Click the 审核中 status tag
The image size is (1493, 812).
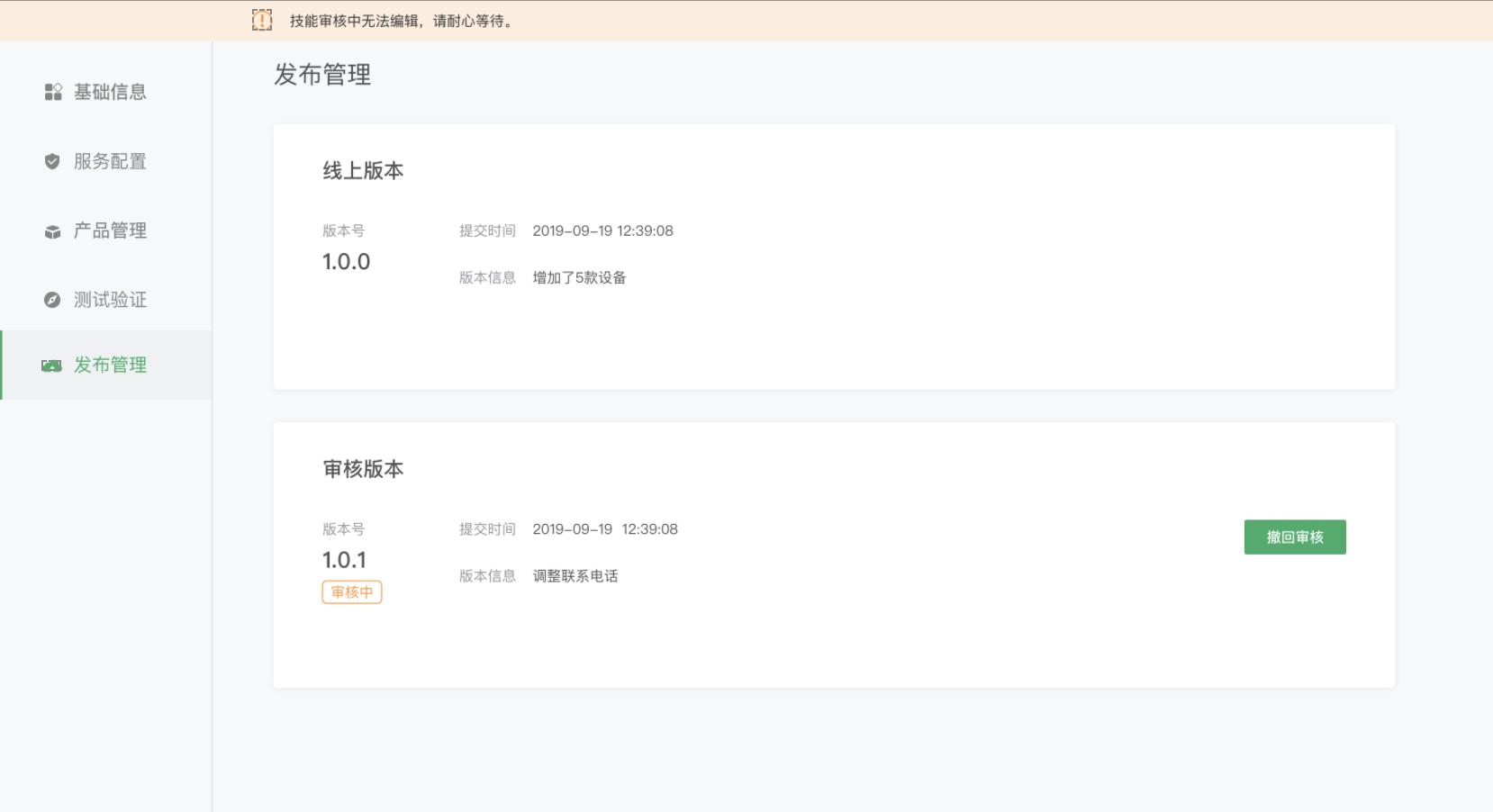coord(351,592)
